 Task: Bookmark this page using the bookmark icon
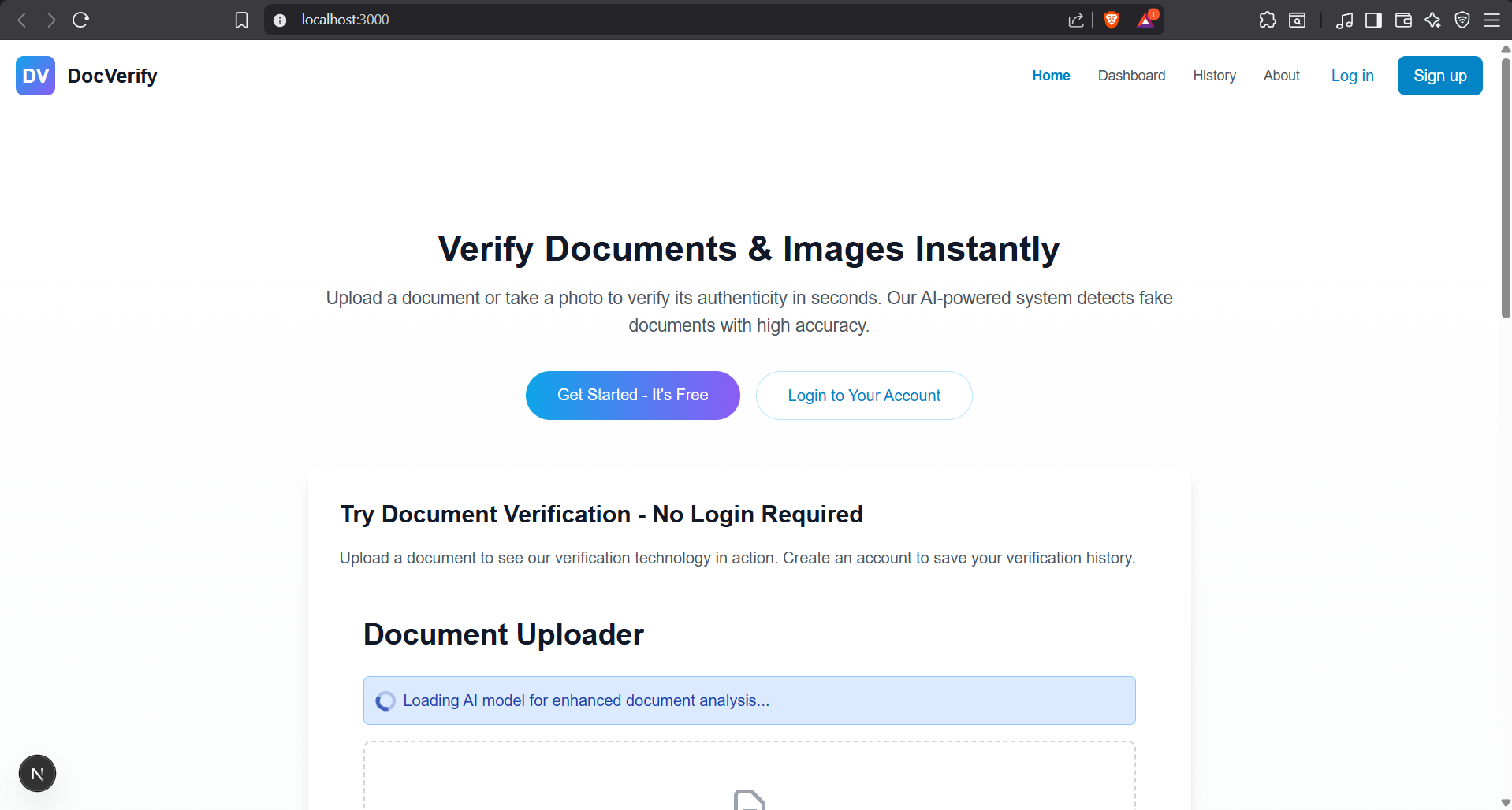click(241, 20)
